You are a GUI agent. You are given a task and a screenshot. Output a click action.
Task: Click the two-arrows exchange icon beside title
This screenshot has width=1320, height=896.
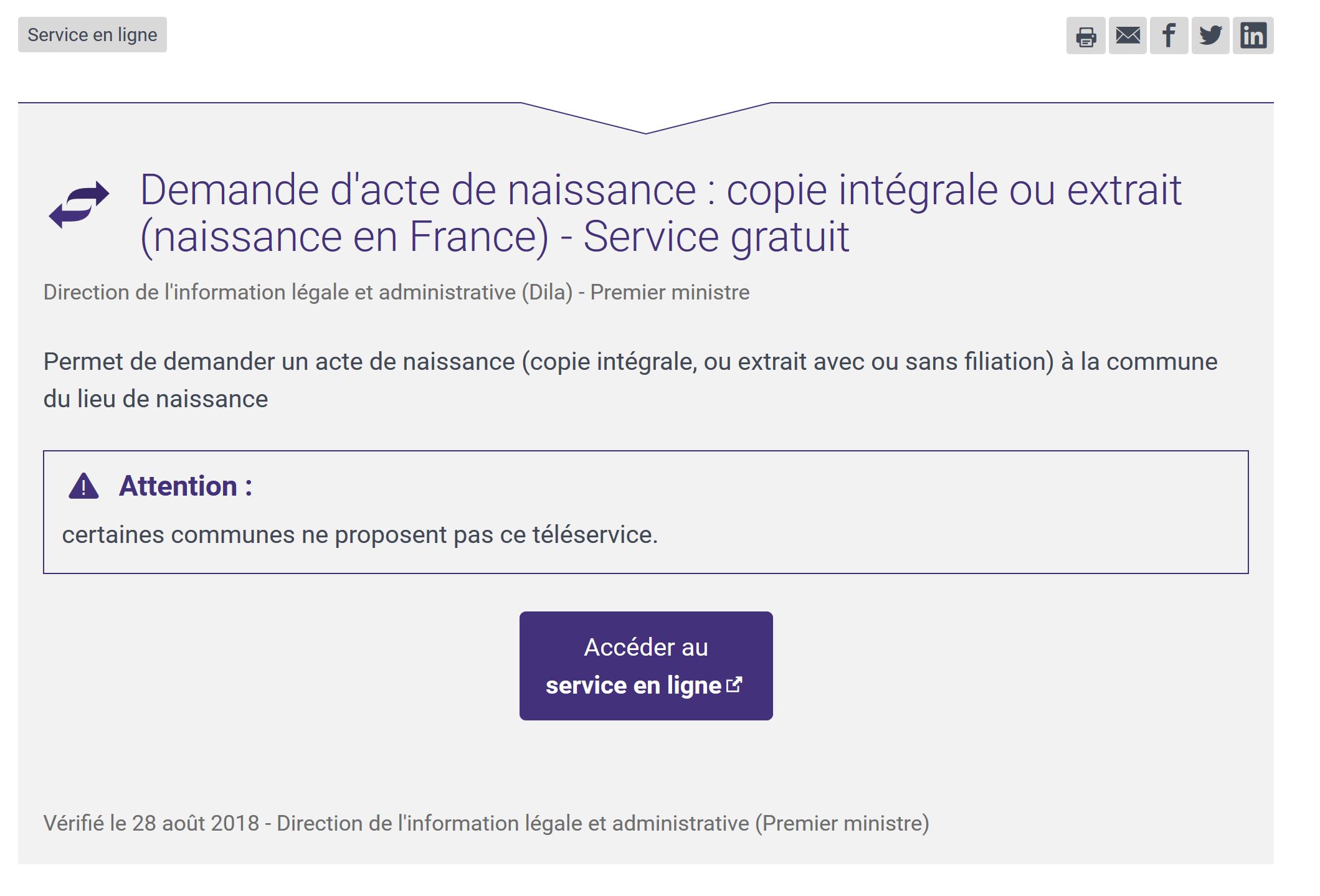click(x=79, y=205)
